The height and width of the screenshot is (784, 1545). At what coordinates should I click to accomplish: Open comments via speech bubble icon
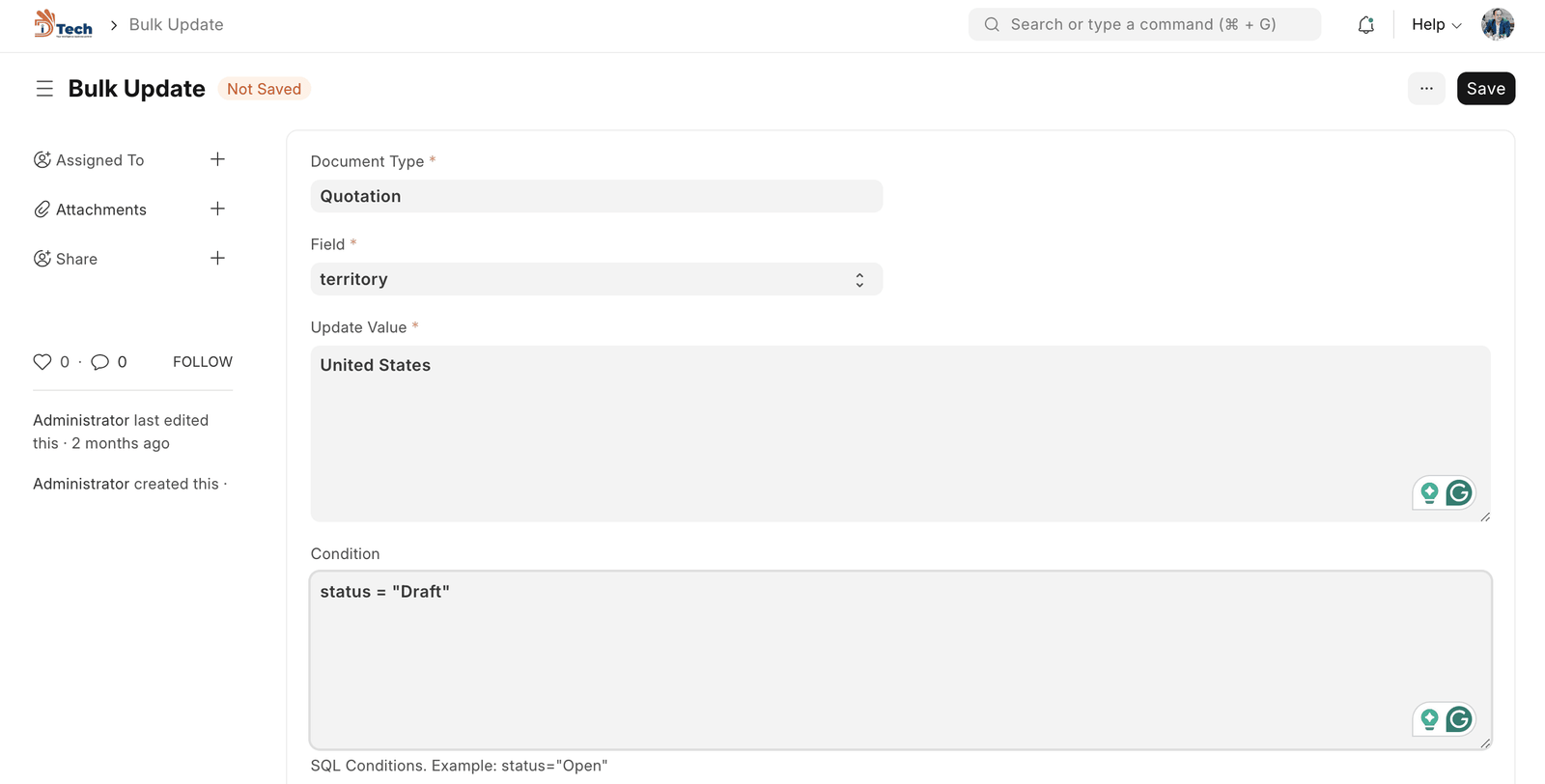[99, 362]
